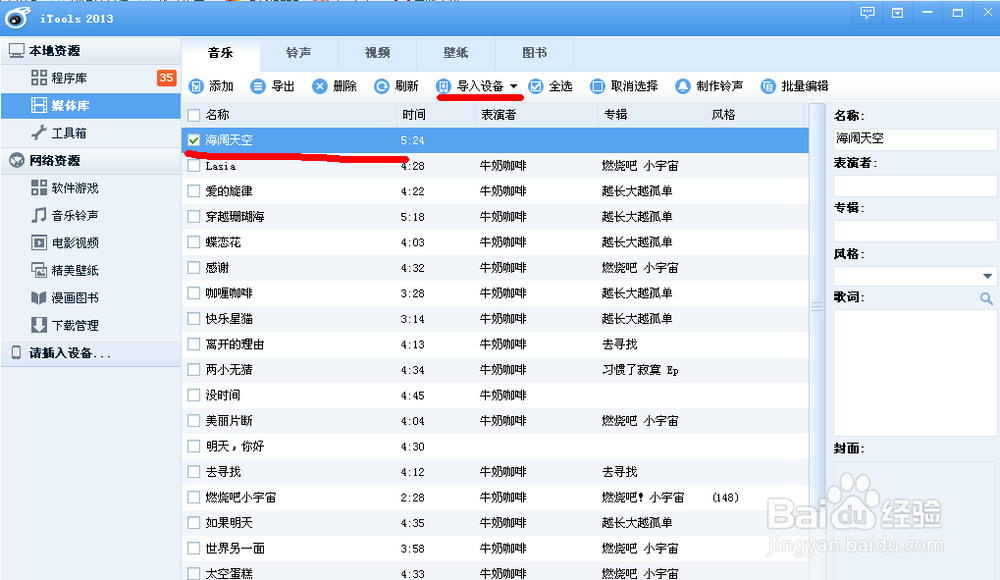Click the 制作铃声 bell icon
Viewport: 1000px width, 580px height.
pos(683,86)
